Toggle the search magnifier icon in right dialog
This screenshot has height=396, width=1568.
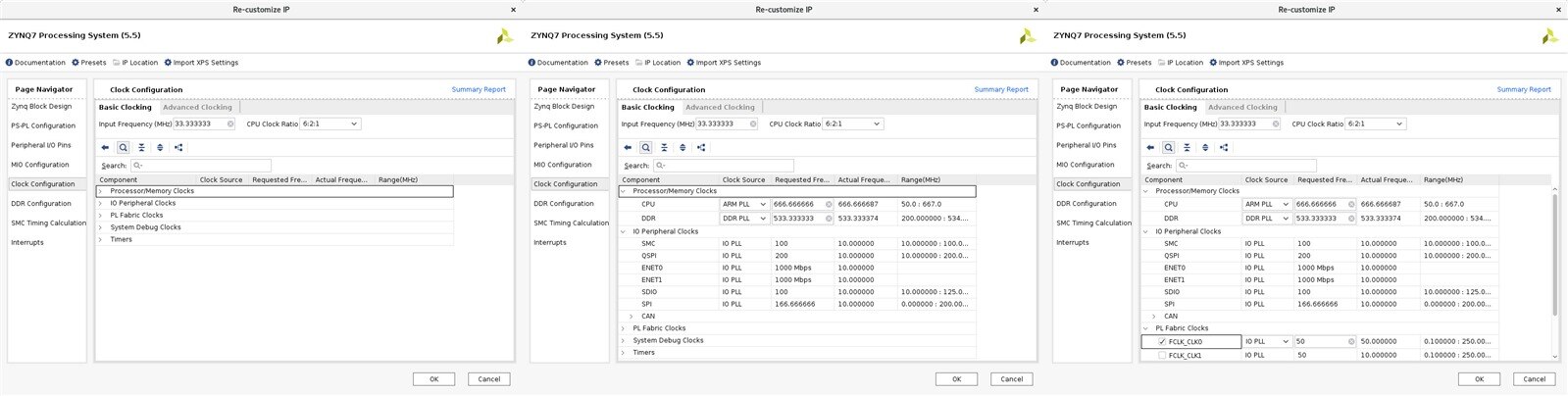pyautogui.click(x=1168, y=147)
